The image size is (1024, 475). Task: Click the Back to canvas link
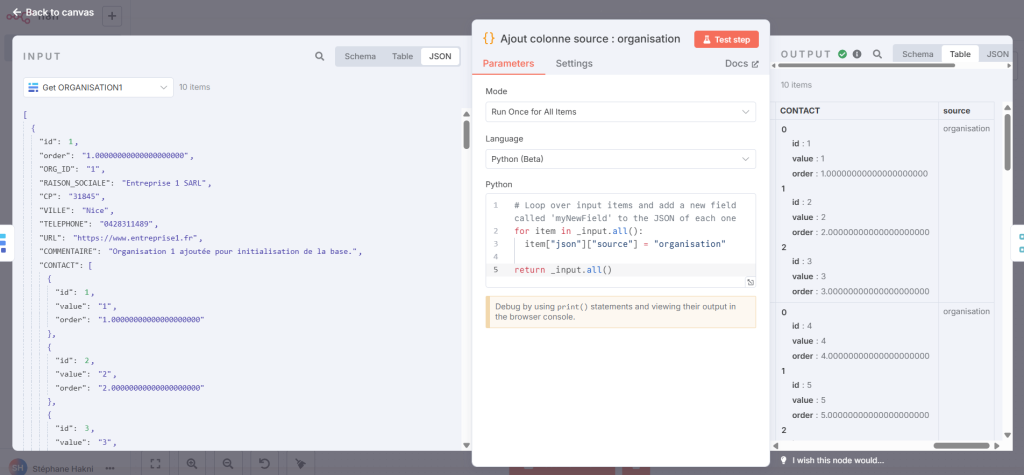pos(53,12)
